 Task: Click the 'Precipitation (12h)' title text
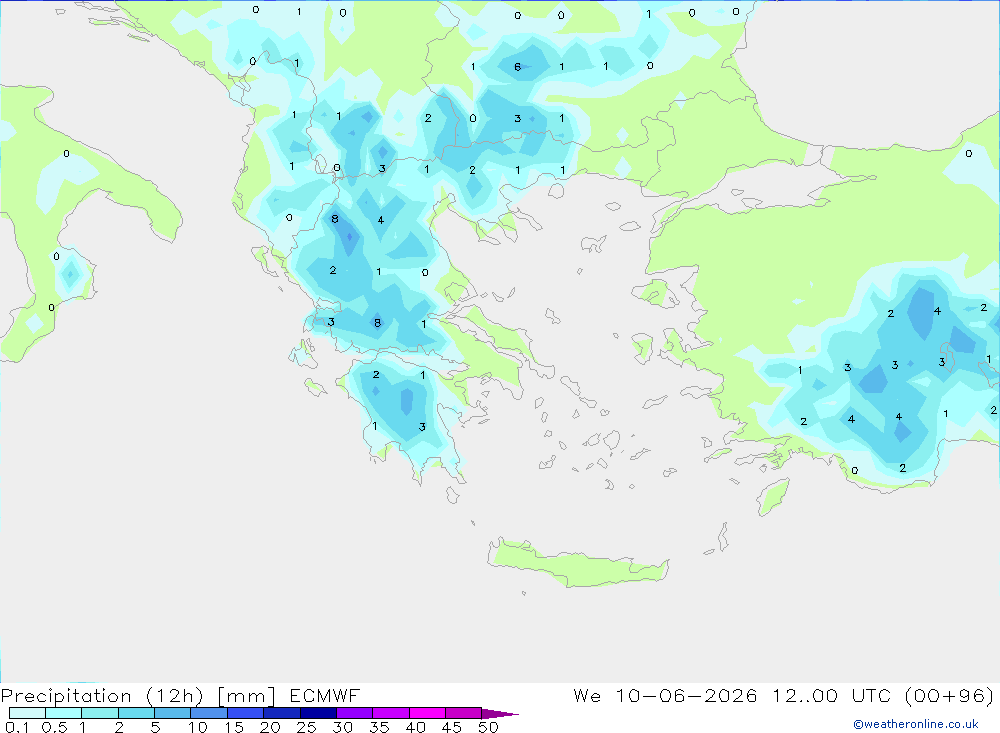[x=102, y=696]
